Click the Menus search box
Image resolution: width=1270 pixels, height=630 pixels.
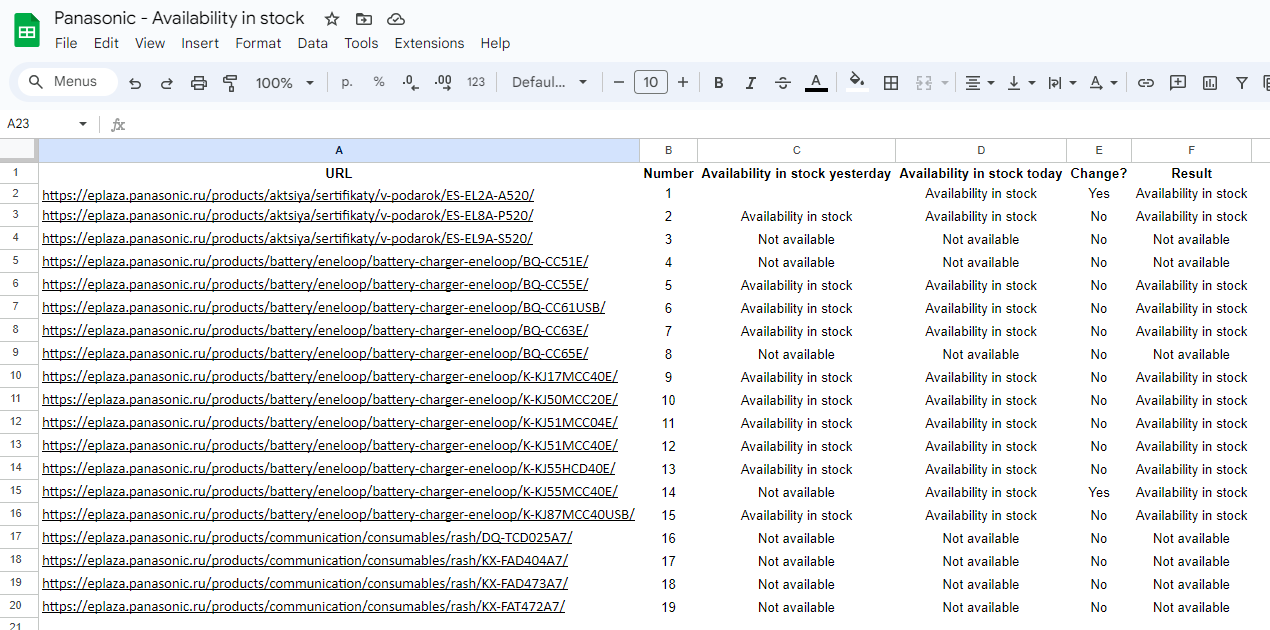[x=68, y=82]
